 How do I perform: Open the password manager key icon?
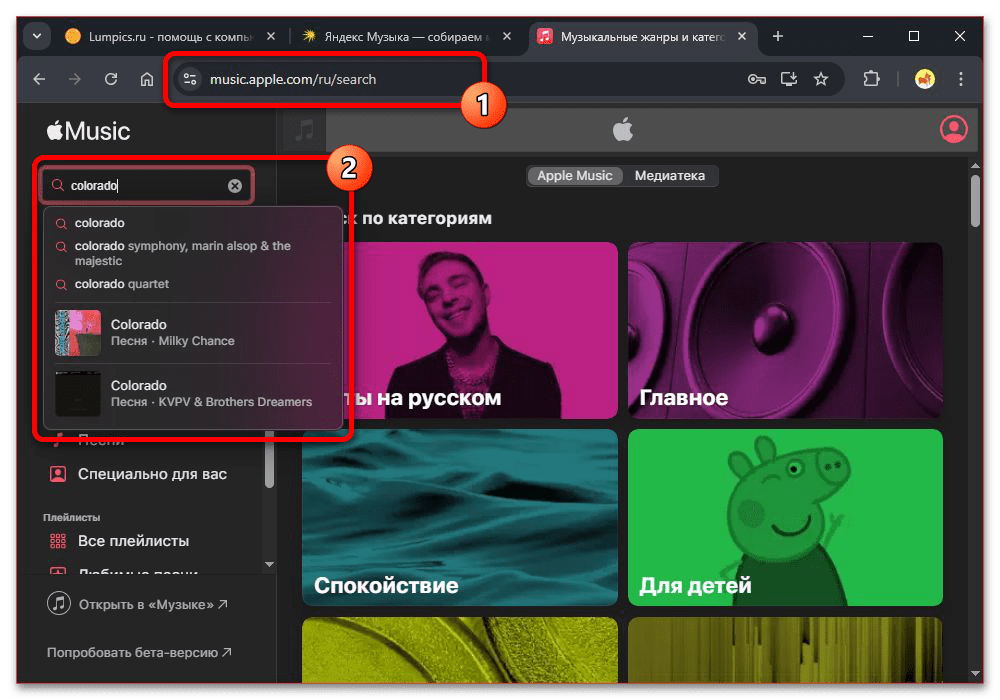(x=756, y=78)
